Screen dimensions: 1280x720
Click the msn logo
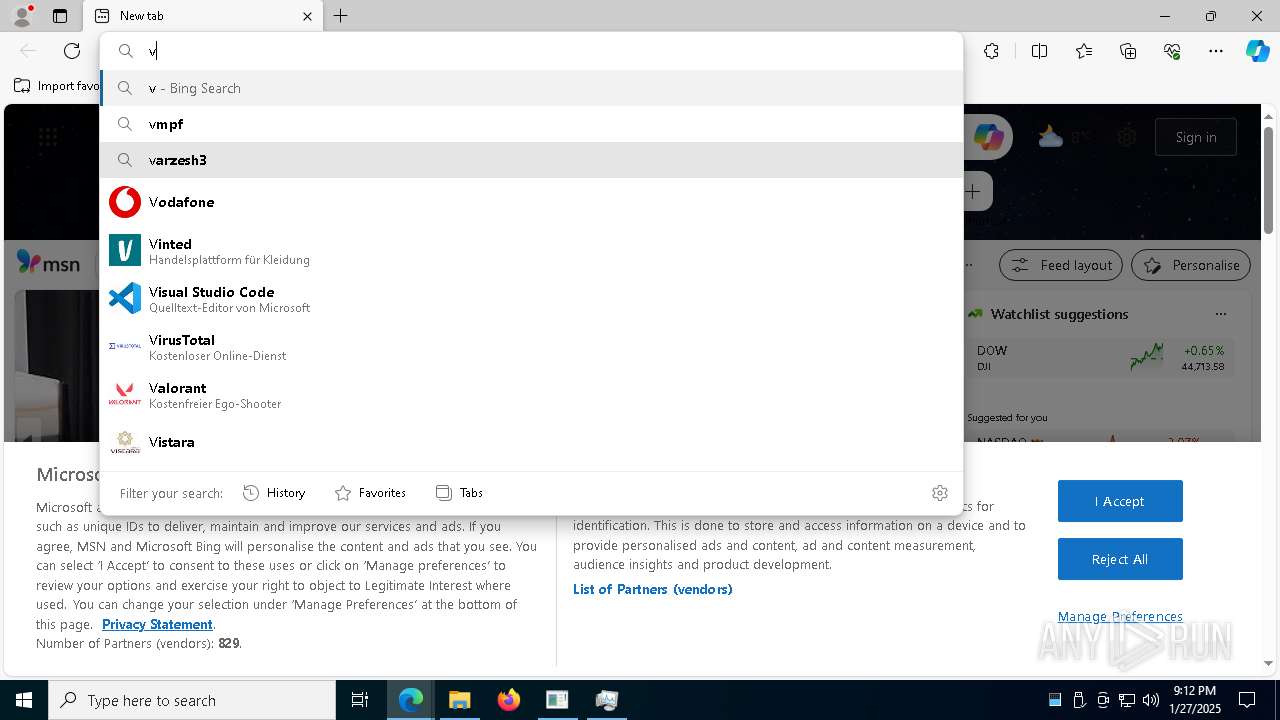(x=48, y=263)
